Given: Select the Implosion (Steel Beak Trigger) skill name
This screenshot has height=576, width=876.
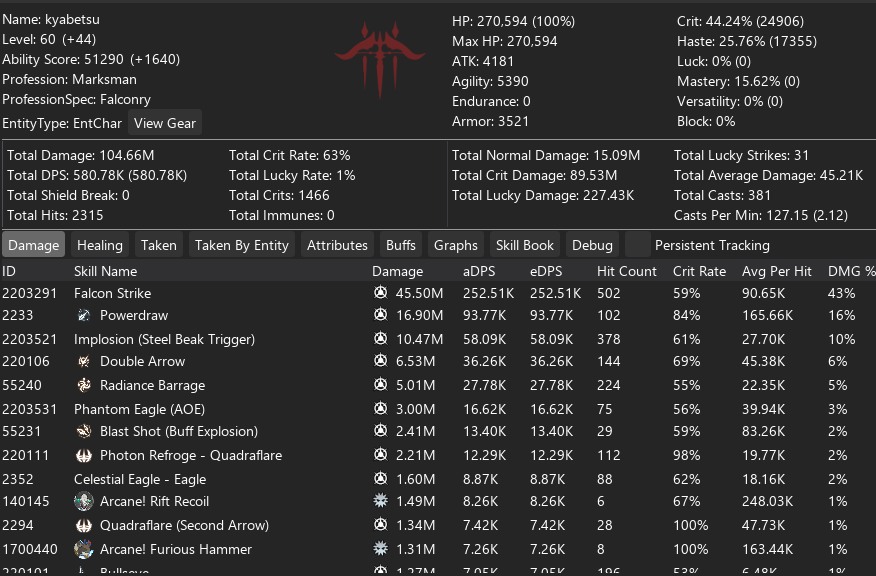Looking at the screenshot, I should point(164,339).
